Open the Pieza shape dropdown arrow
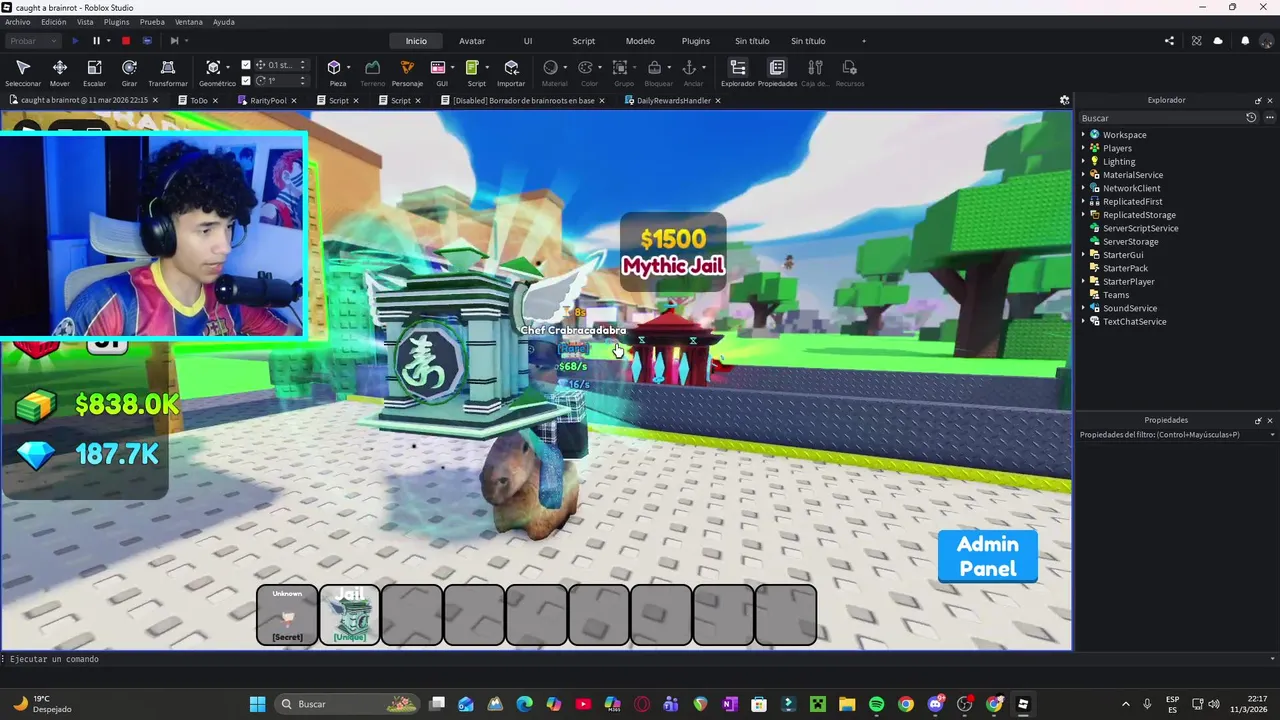1280x720 pixels. pos(349,68)
